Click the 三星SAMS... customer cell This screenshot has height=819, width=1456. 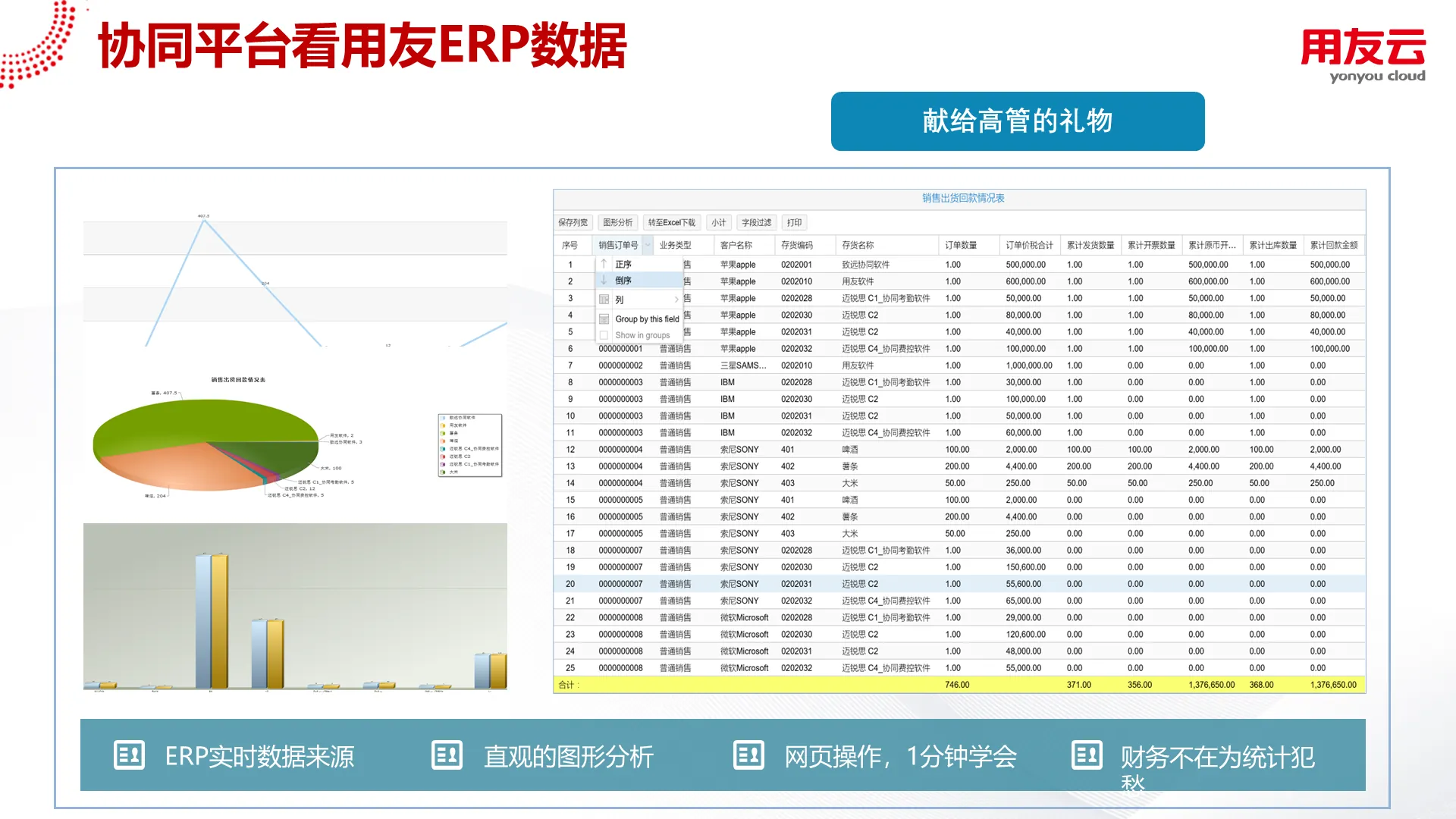[x=743, y=366]
